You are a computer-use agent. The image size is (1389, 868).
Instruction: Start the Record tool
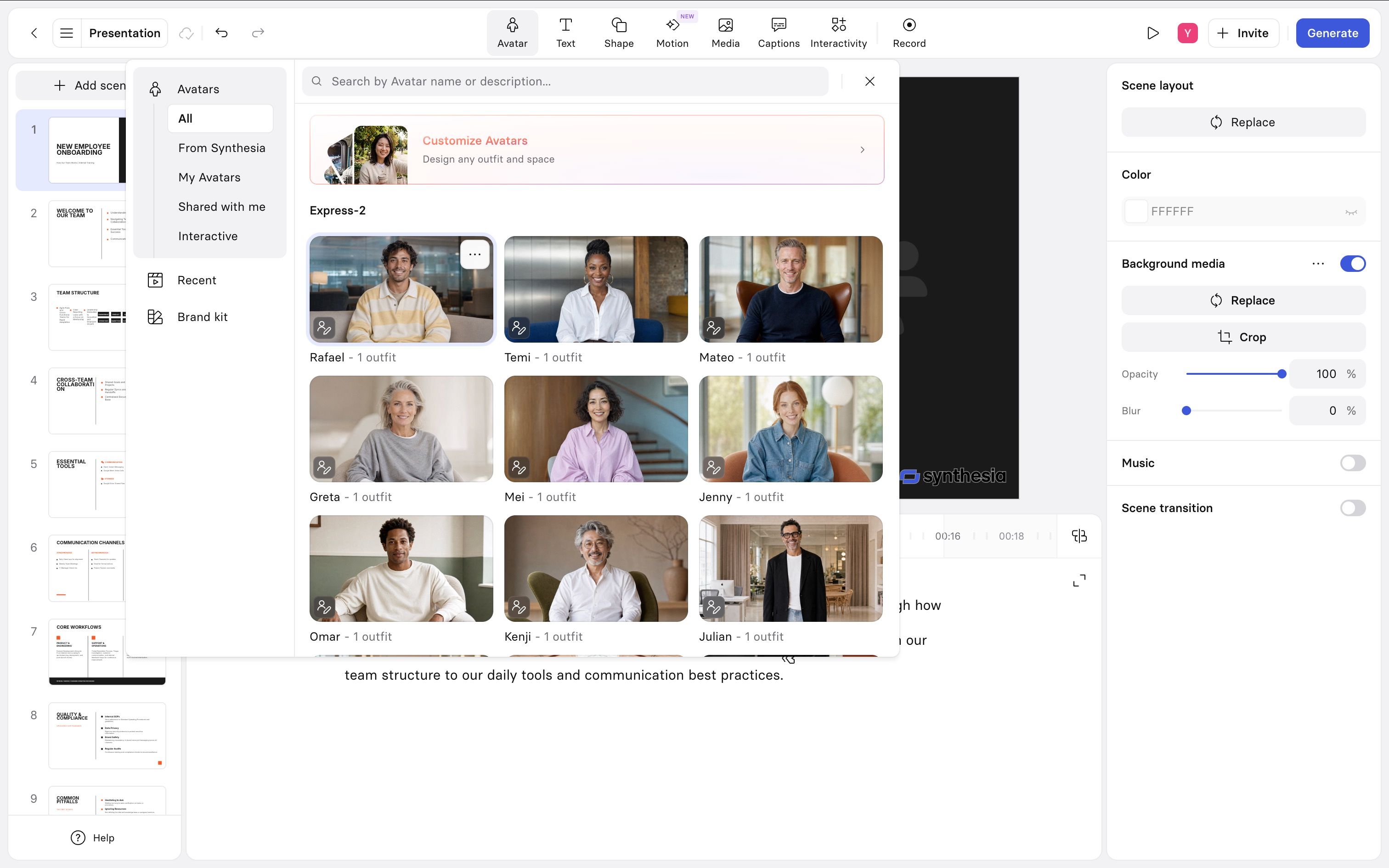(909, 33)
